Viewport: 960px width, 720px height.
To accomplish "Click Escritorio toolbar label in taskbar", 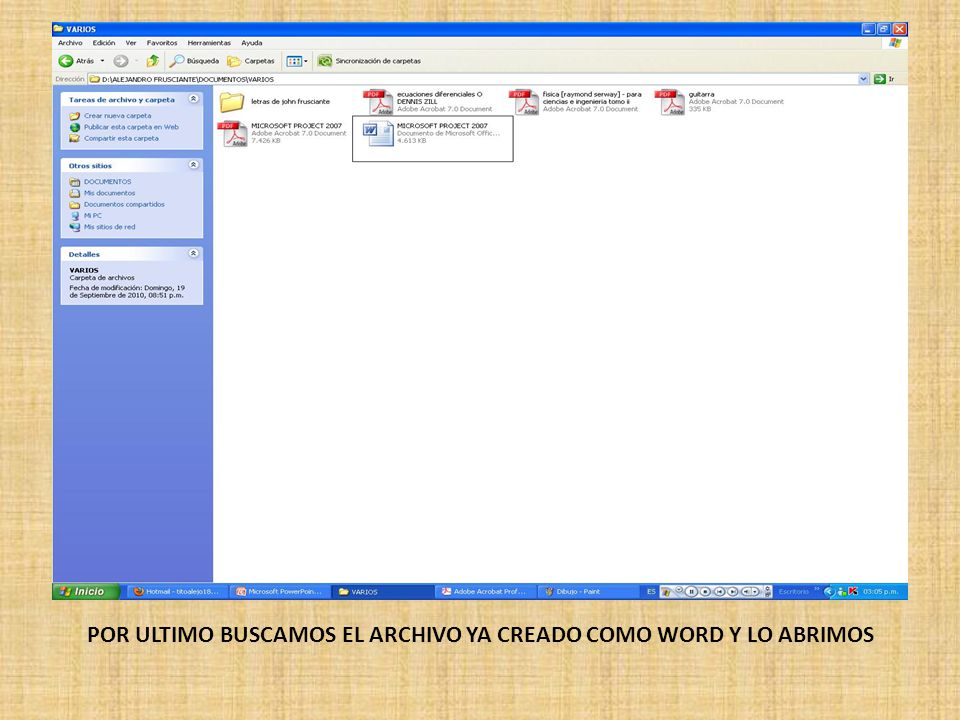I will pos(793,591).
